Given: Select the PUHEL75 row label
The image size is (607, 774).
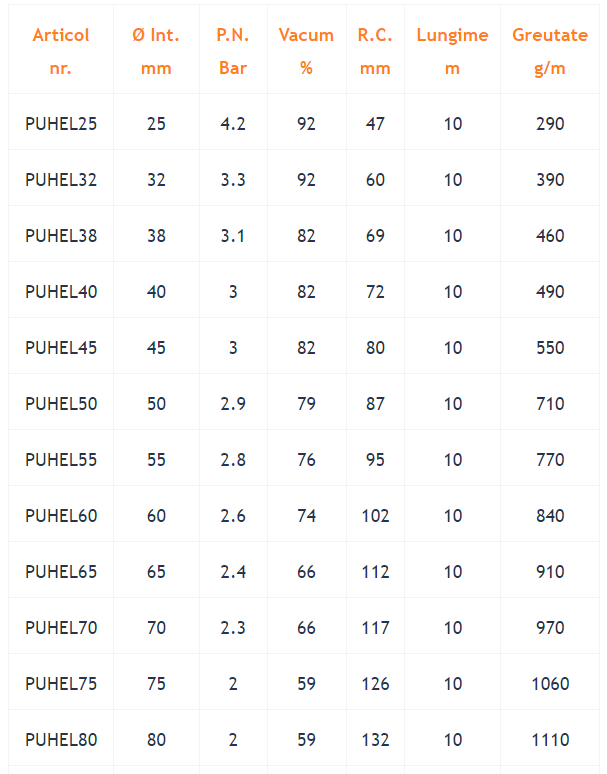Looking at the screenshot, I should (x=61, y=684).
